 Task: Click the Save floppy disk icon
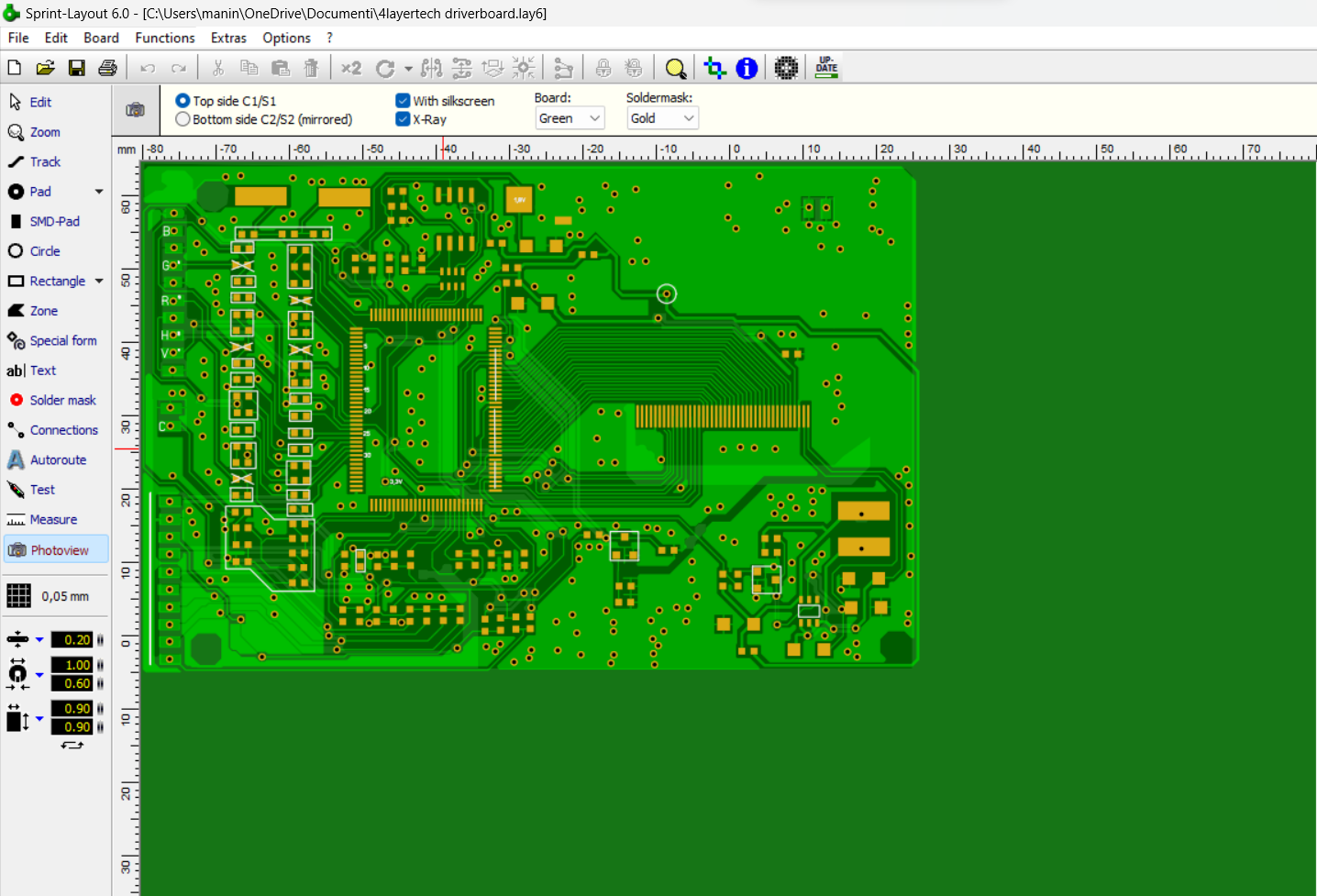(x=77, y=68)
